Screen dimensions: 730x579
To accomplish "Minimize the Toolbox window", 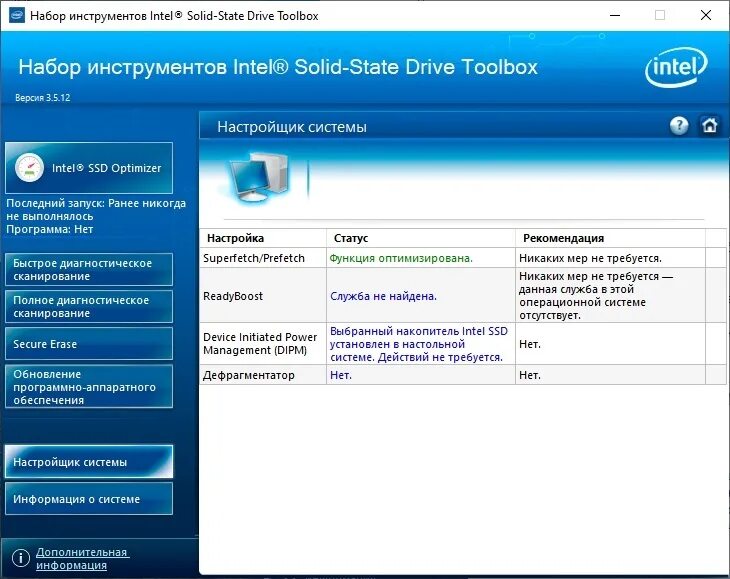I will coord(615,15).
